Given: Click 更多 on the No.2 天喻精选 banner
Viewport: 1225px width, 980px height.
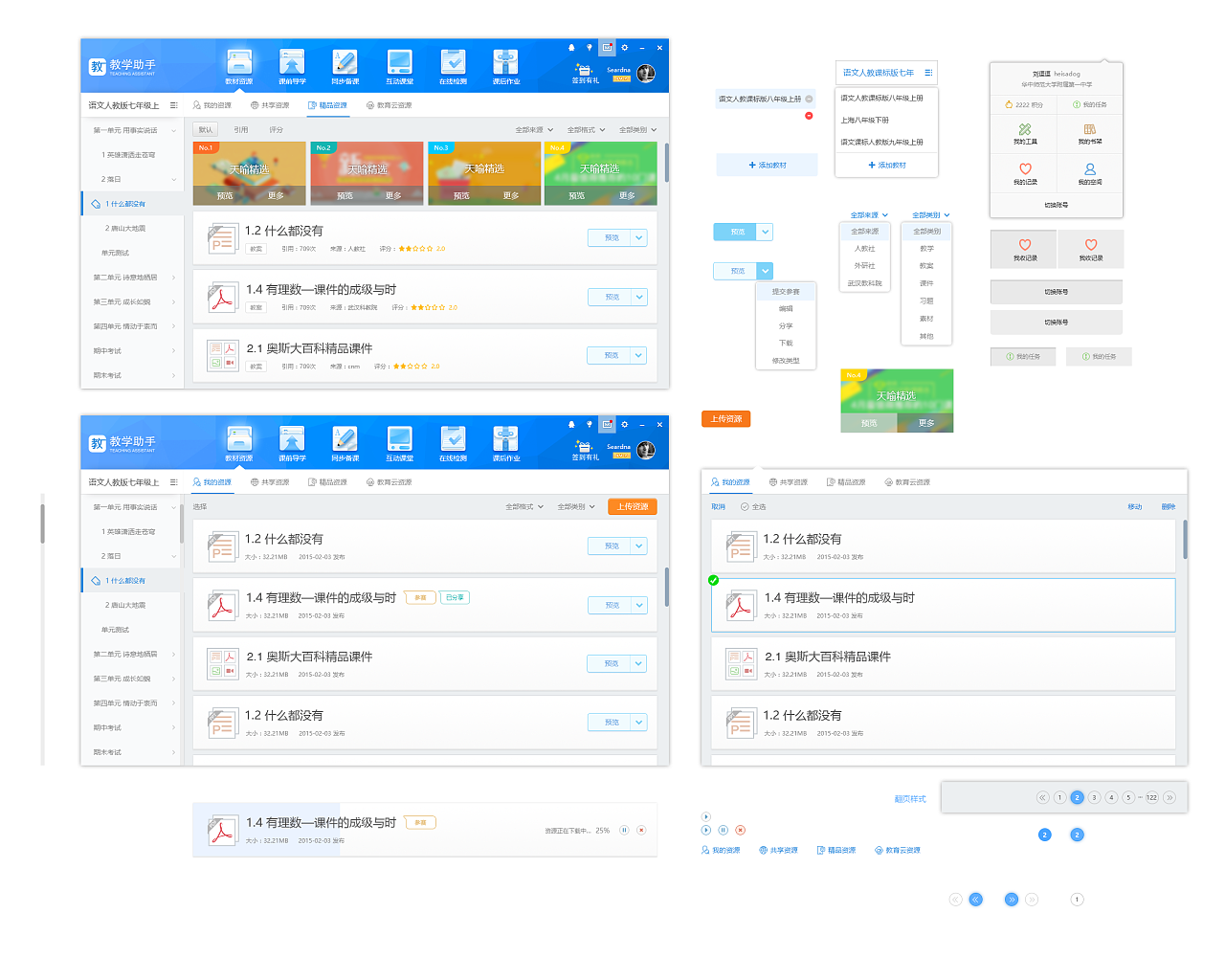Looking at the screenshot, I should click(393, 195).
